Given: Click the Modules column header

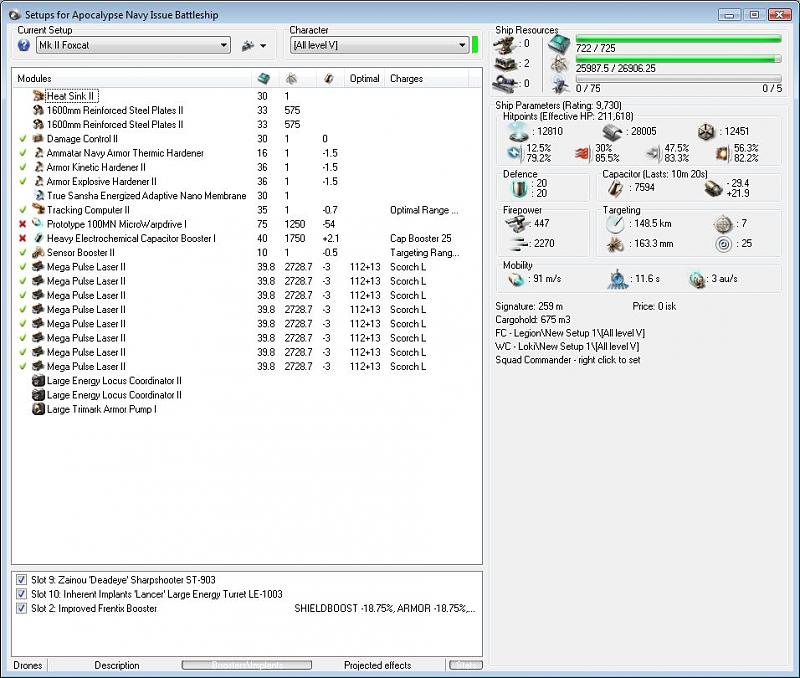Looking at the screenshot, I should [x=132, y=79].
